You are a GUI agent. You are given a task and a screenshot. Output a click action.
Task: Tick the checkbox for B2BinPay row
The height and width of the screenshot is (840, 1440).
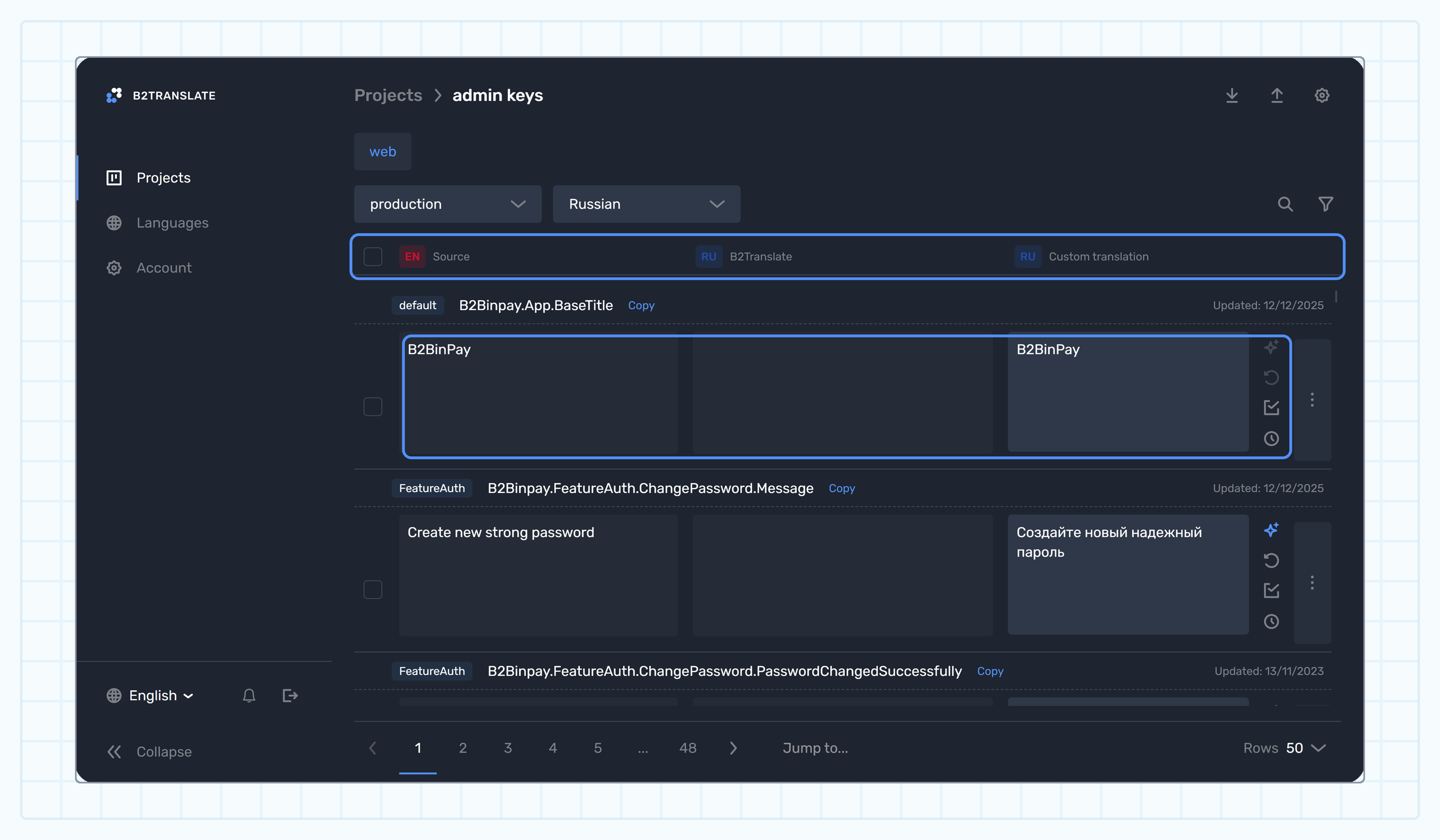coord(372,407)
